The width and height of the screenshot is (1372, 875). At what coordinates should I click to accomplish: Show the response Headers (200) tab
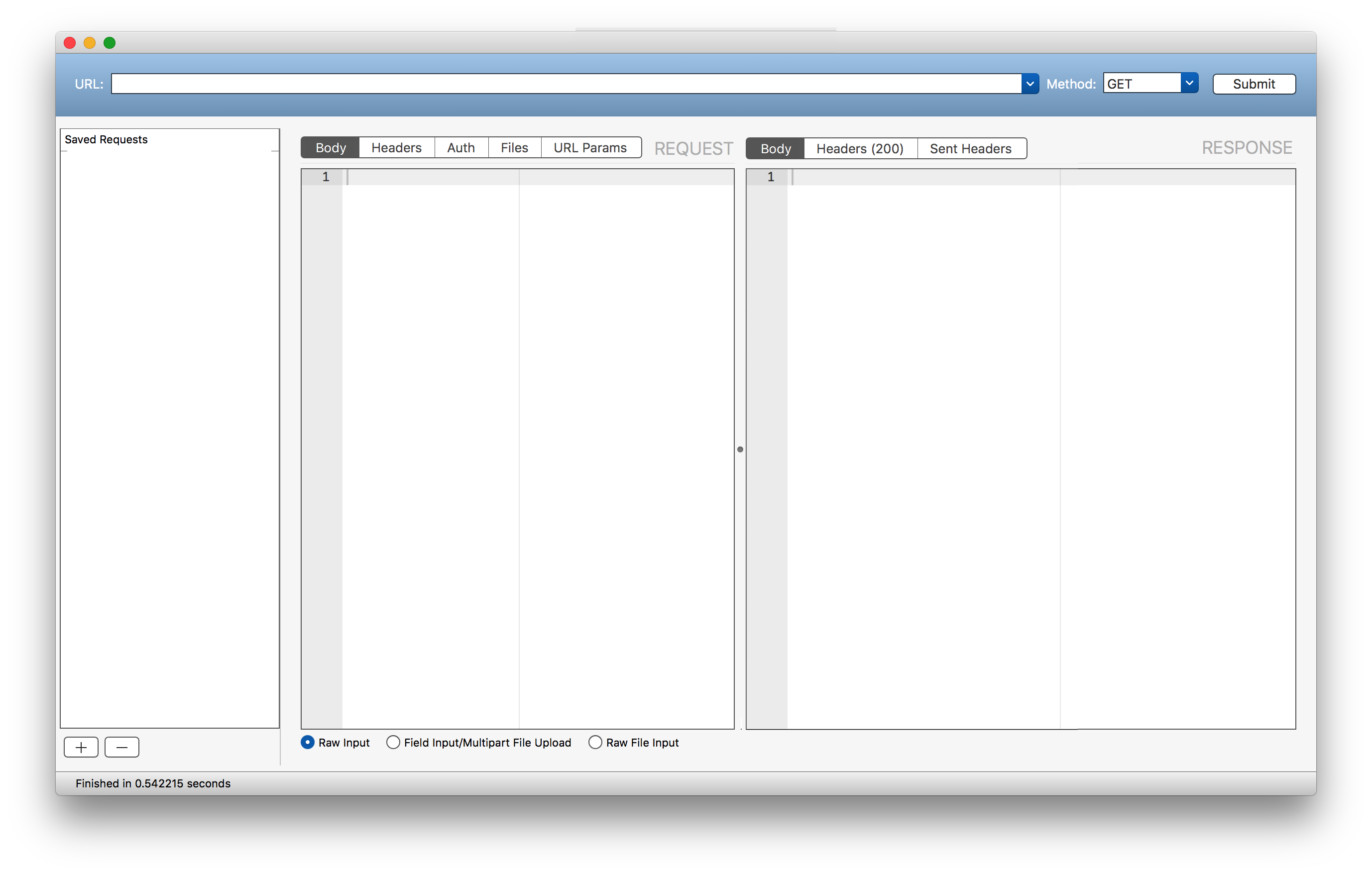(860, 148)
